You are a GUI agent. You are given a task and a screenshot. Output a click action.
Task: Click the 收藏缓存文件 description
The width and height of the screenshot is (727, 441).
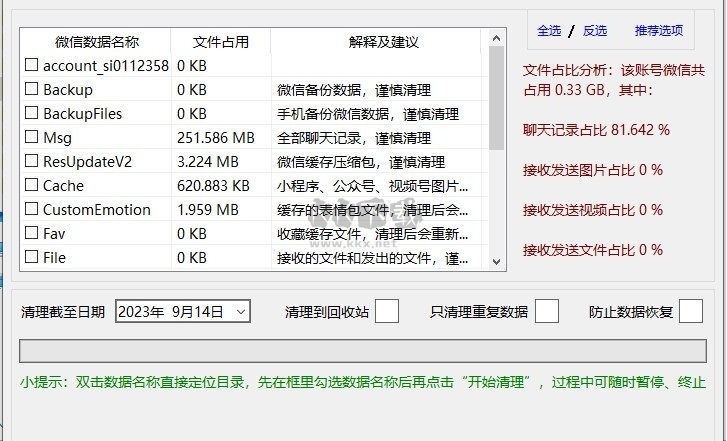373,234
